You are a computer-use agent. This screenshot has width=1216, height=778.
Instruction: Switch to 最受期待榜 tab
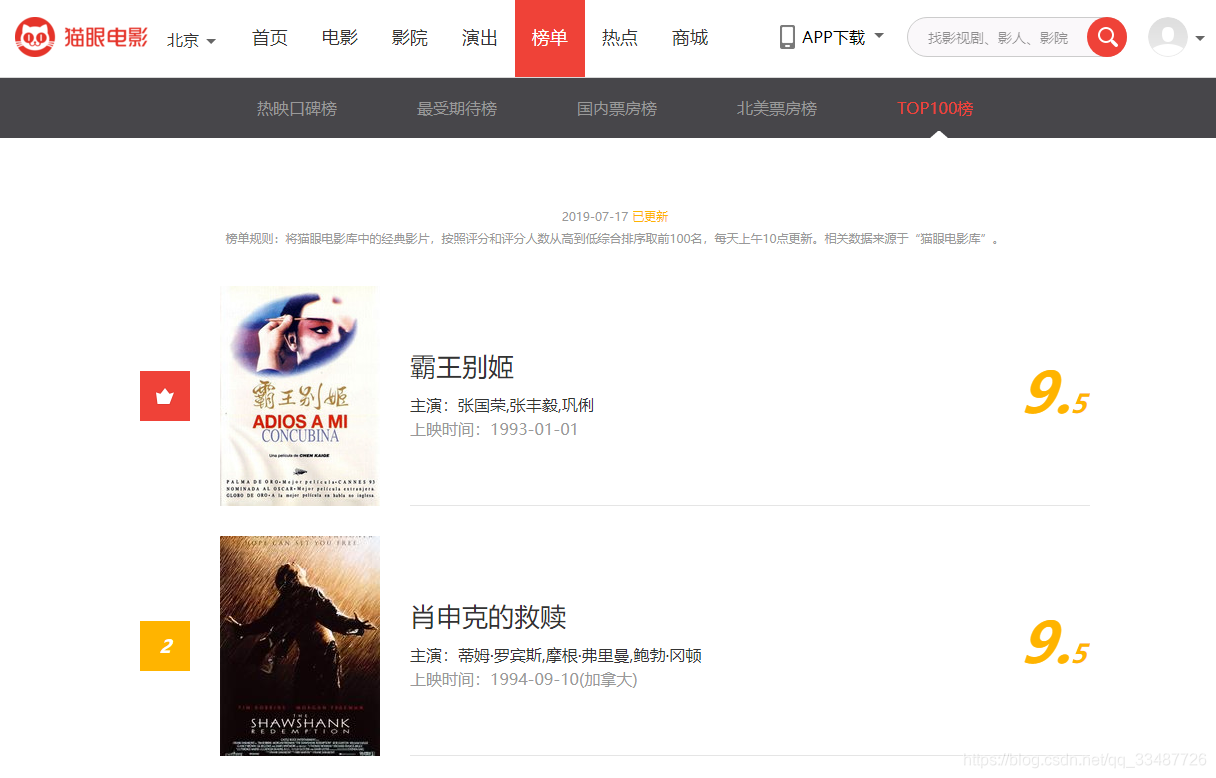(x=457, y=108)
